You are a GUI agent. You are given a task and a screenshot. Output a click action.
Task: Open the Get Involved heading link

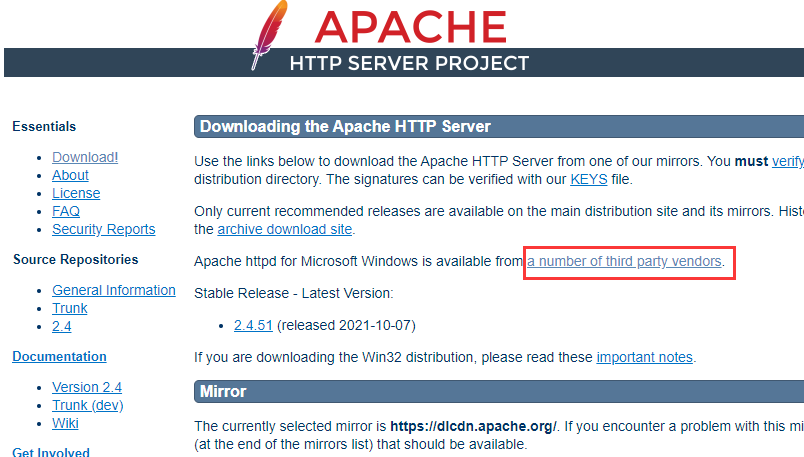[51, 452]
